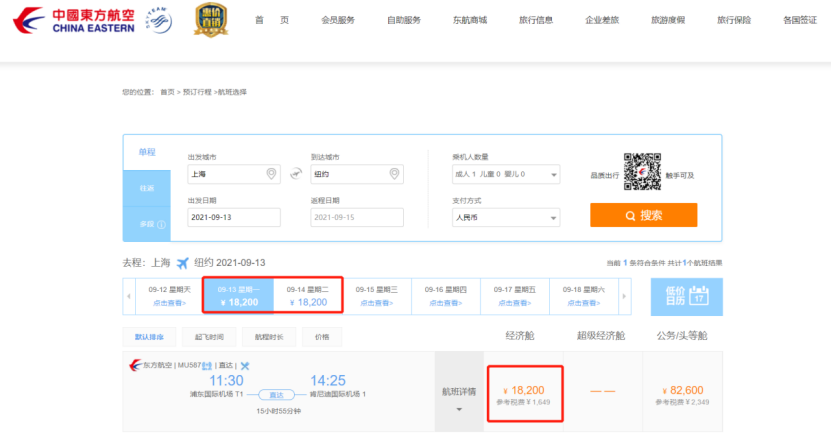Click next dates arrow in date strip
Viewport: 831px width, 436px height.
[x=625, y=295]
